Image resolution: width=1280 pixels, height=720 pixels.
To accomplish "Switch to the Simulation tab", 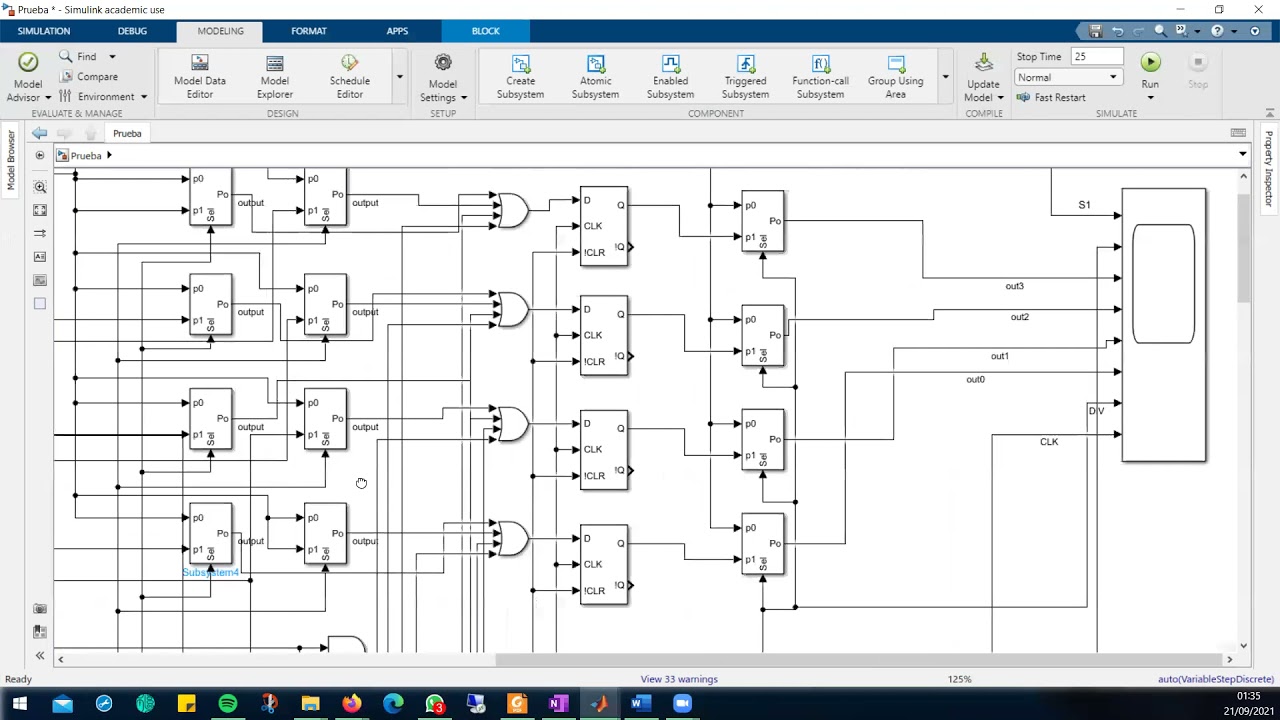I will pos(44,31).
